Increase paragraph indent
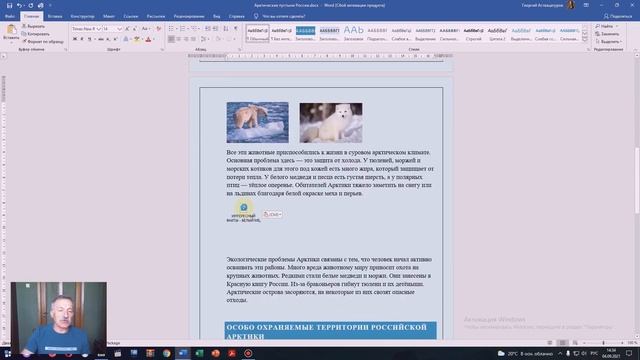Viewport: 640px width, 360px height. click(x=215, y=29)
